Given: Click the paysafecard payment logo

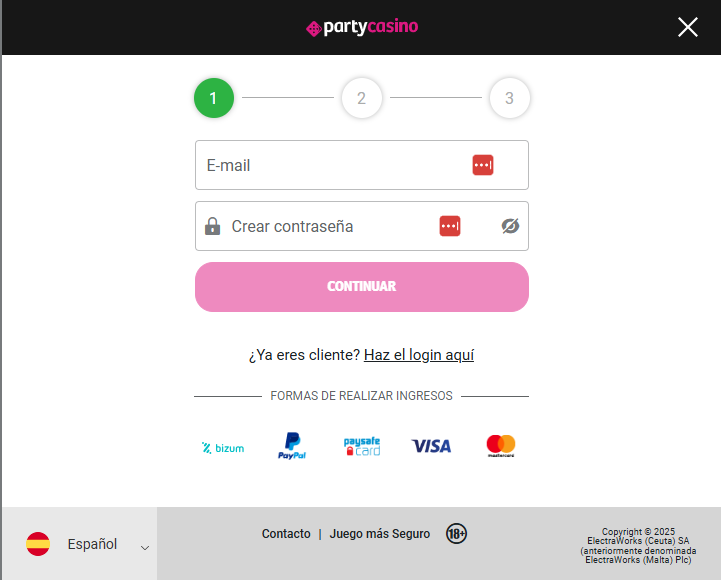Looking at the screenshot, I should [362, 446].
